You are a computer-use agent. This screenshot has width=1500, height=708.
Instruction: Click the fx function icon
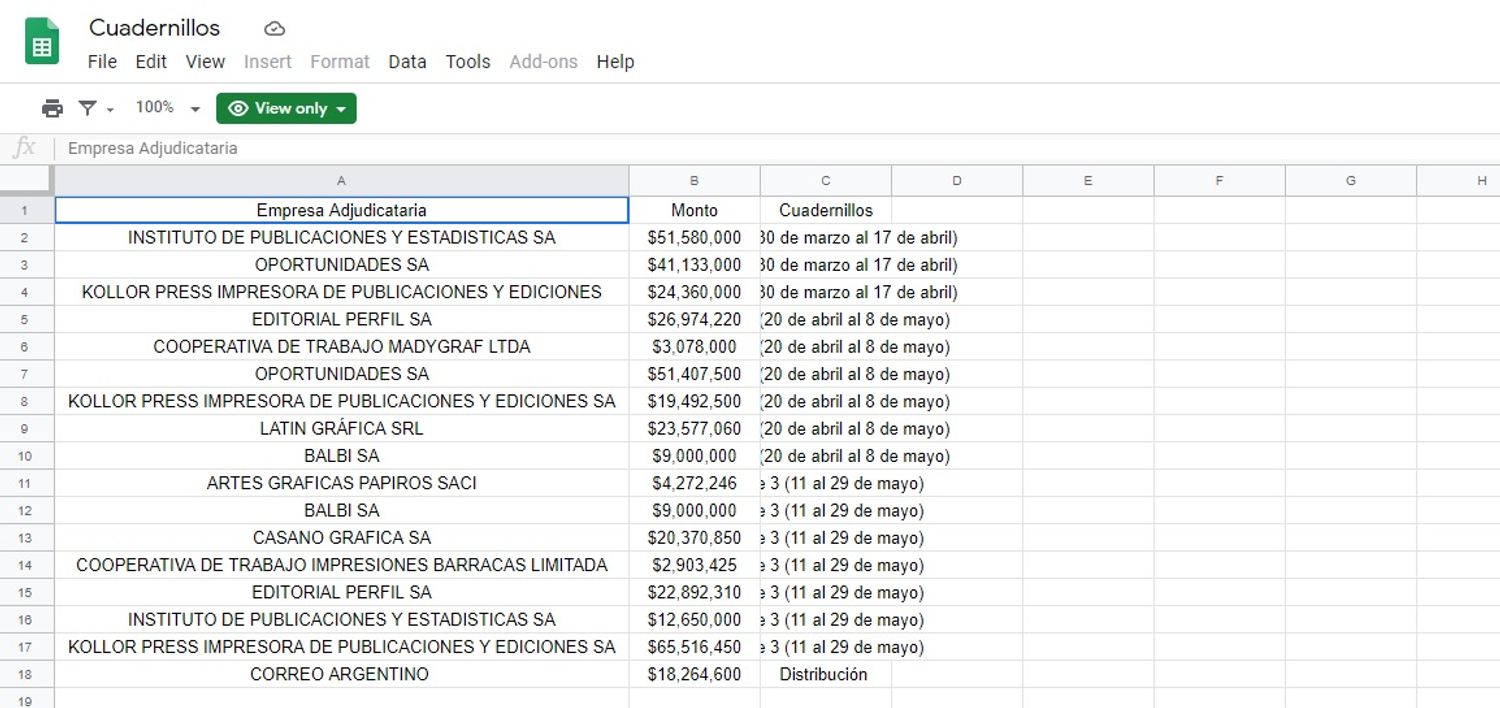[x=24, y=148]
